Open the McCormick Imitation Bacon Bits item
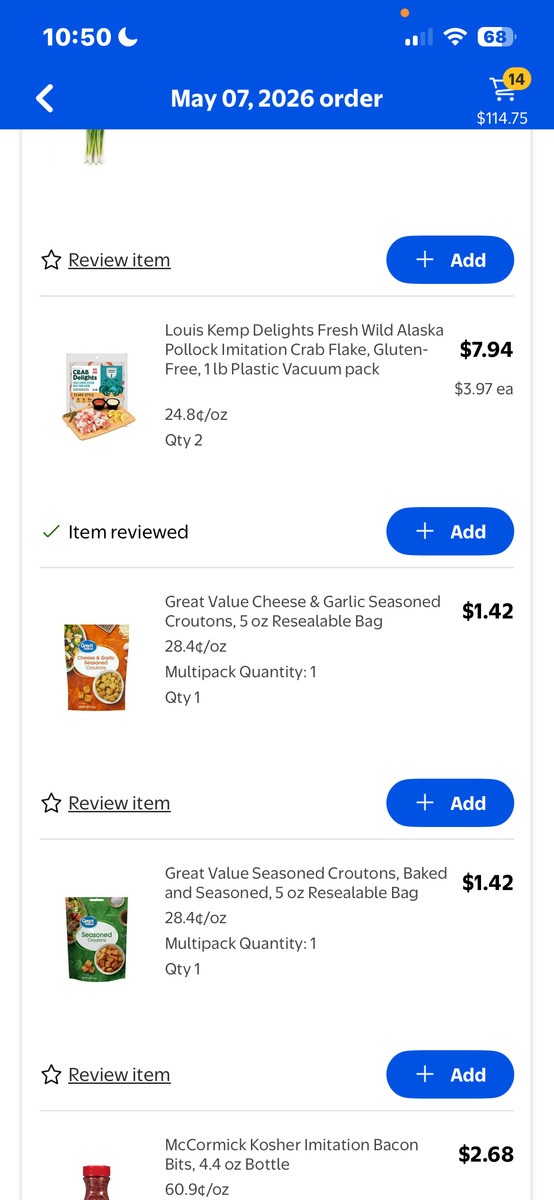The image size is (554, 1200). pyautogui.click(x=292, y=1154)
